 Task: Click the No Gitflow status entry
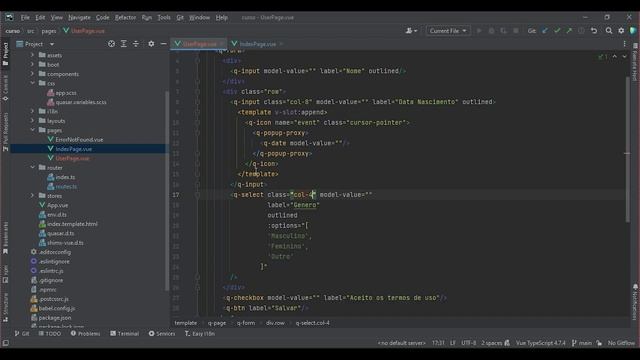621,343
